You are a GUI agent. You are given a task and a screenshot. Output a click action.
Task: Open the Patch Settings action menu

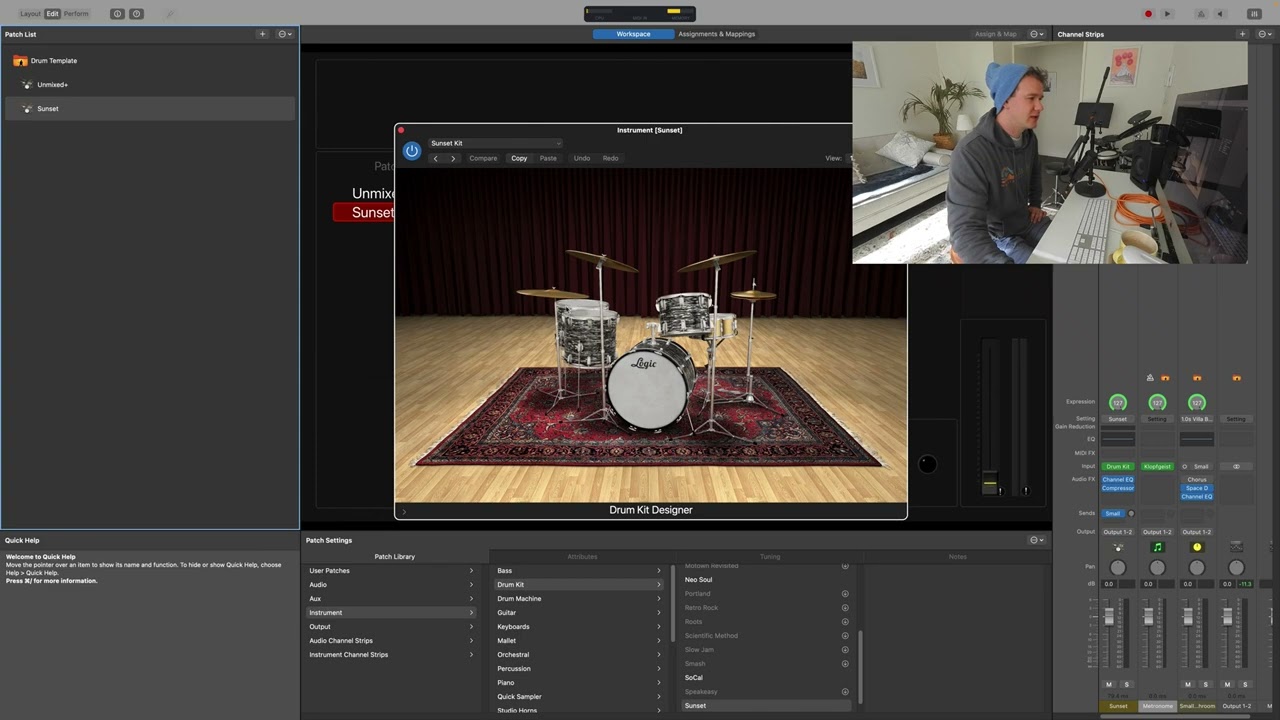[1037, 540]
